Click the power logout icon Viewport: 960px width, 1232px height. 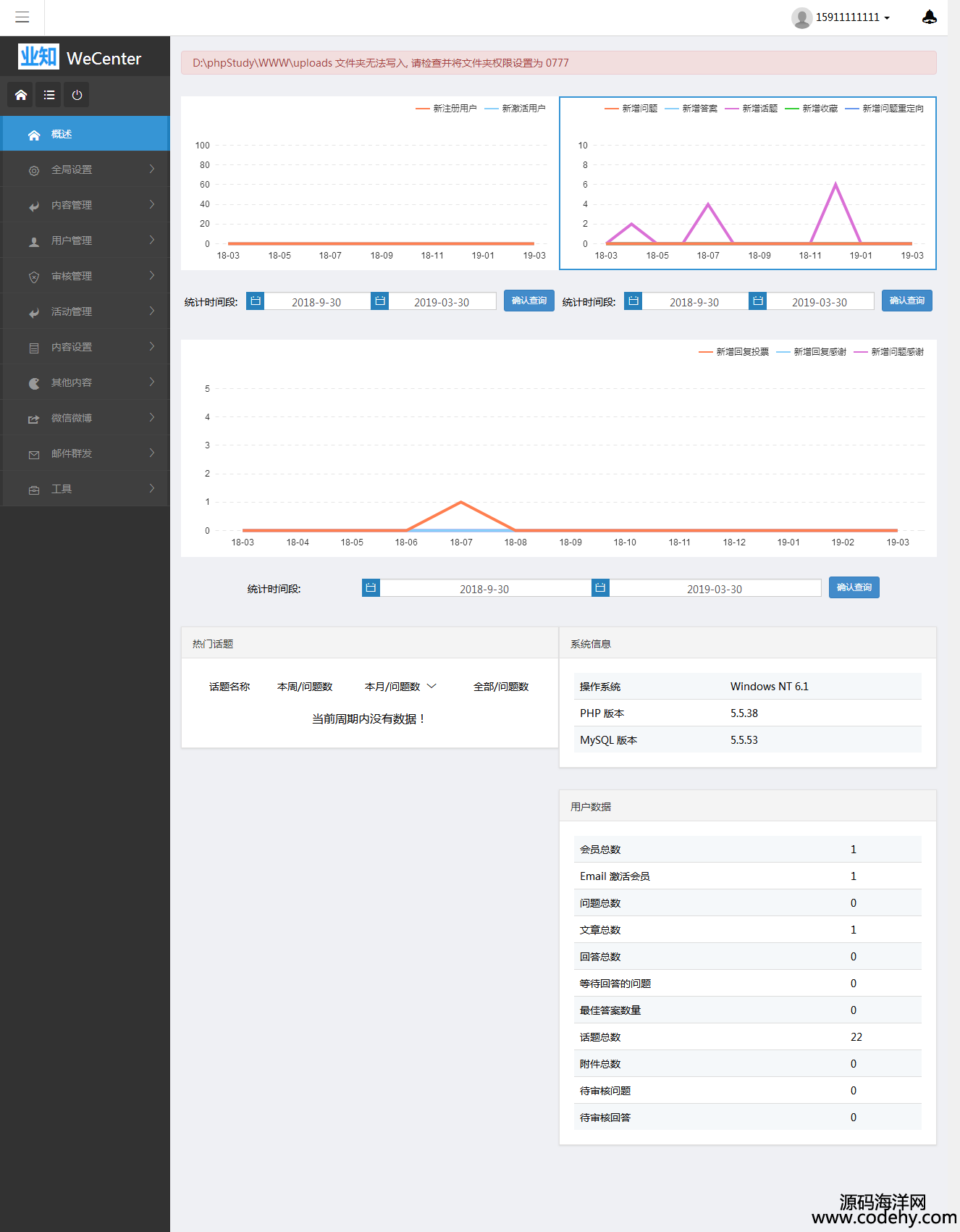point(77,95)
